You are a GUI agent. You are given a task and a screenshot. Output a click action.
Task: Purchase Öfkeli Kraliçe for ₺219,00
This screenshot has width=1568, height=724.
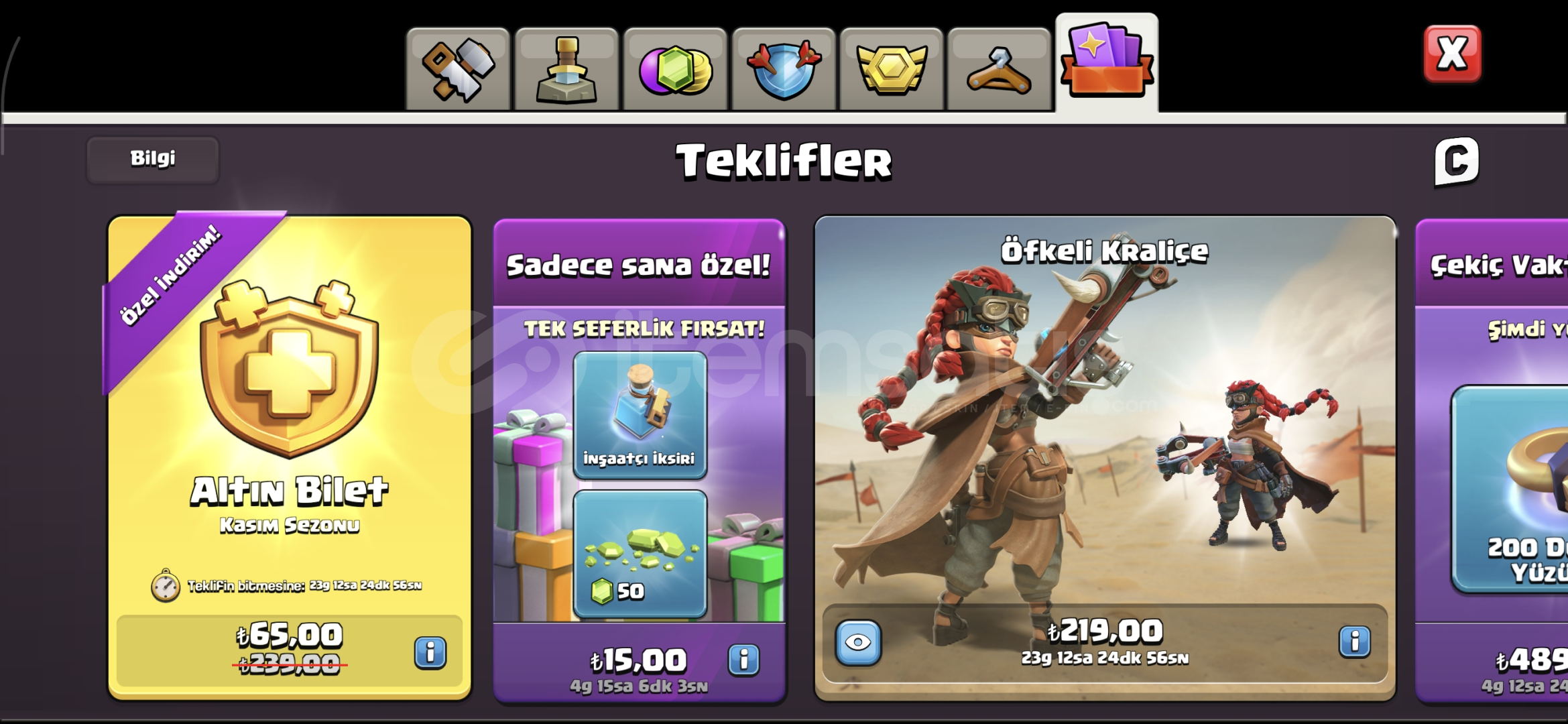pos(1105,643)
